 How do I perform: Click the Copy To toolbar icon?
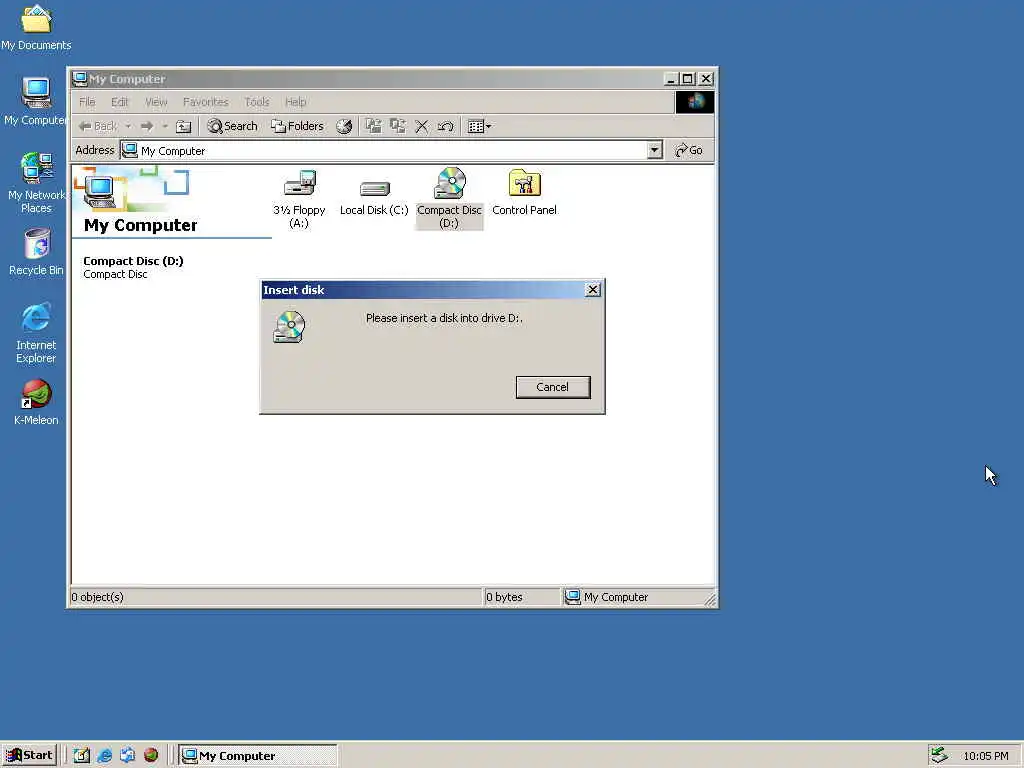pyautogui.click(x=398, y=126)
